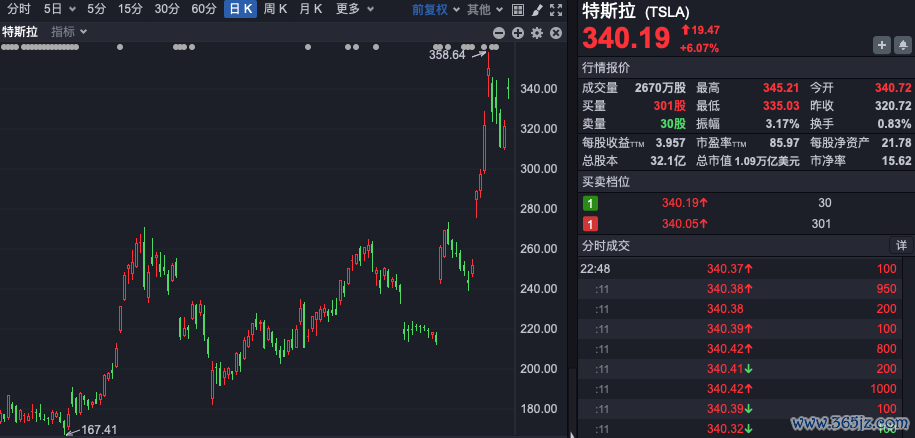Click the 345.21 highest price value

coord(780,89)
